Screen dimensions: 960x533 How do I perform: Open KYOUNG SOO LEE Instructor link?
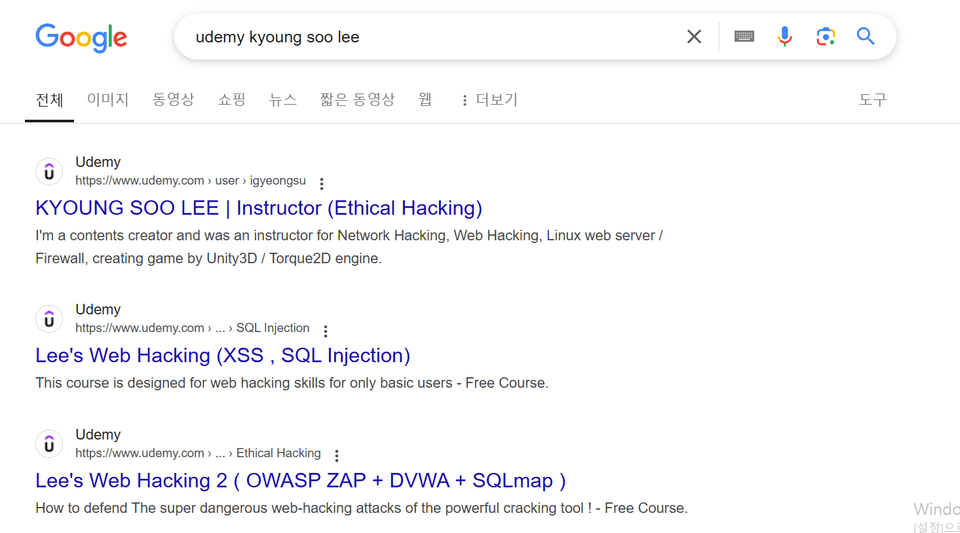[258, 208]
